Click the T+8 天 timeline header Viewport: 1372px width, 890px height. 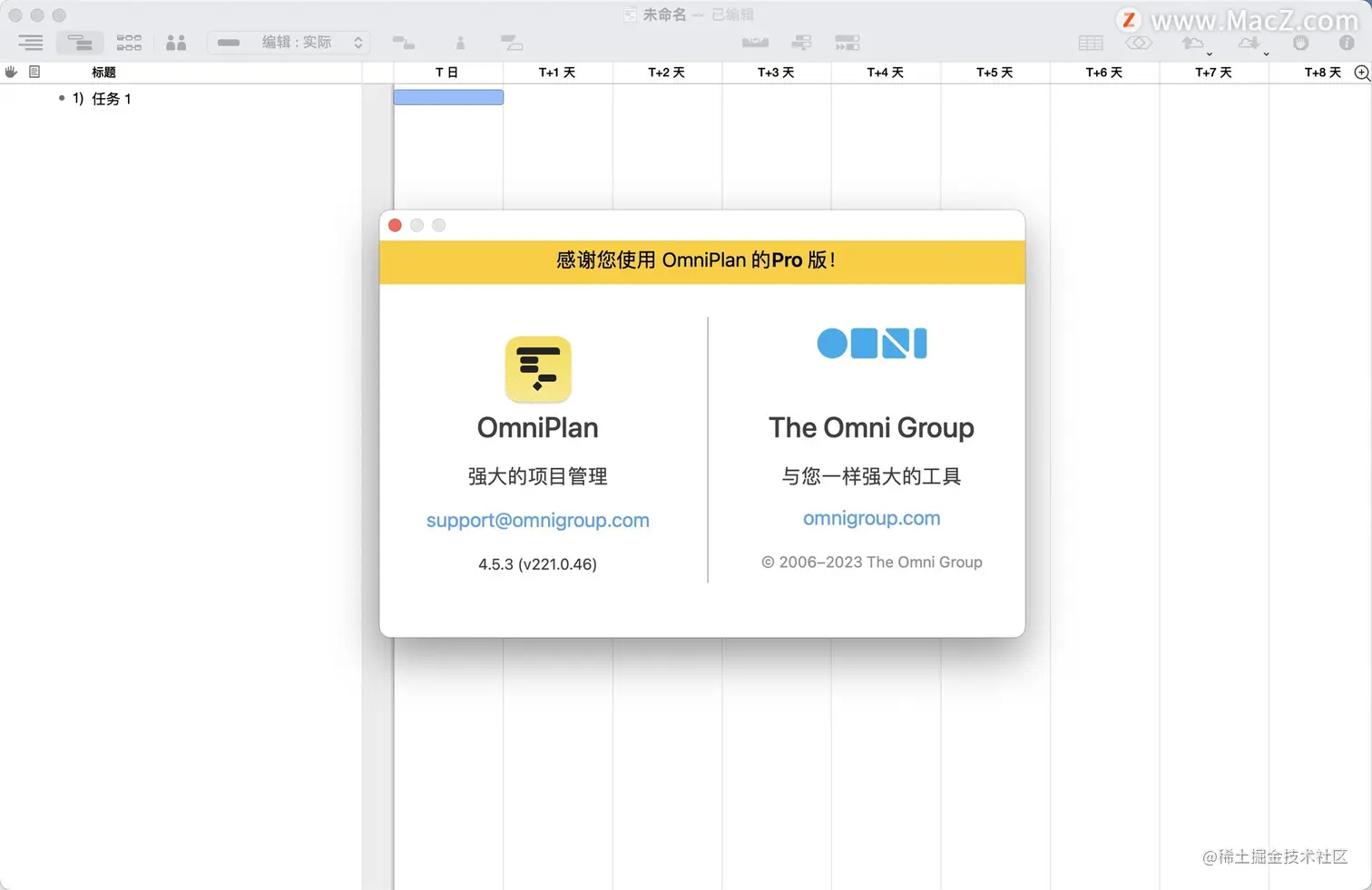(x=1323, y=73)
